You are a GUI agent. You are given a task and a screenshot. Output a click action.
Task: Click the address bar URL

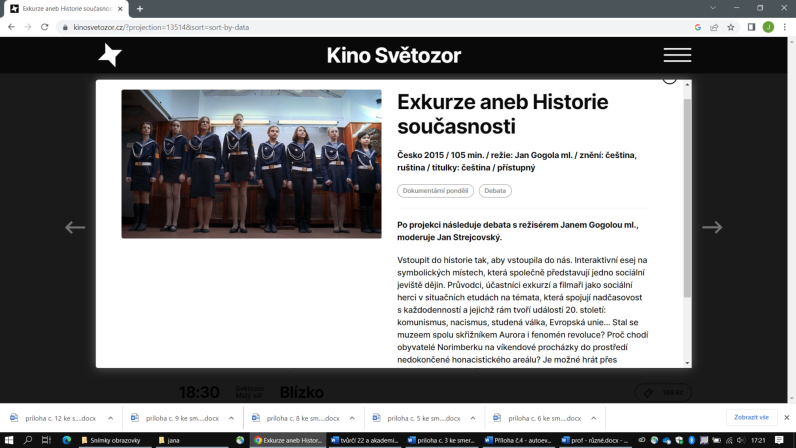pyautogui.click(x=161, y=27)
